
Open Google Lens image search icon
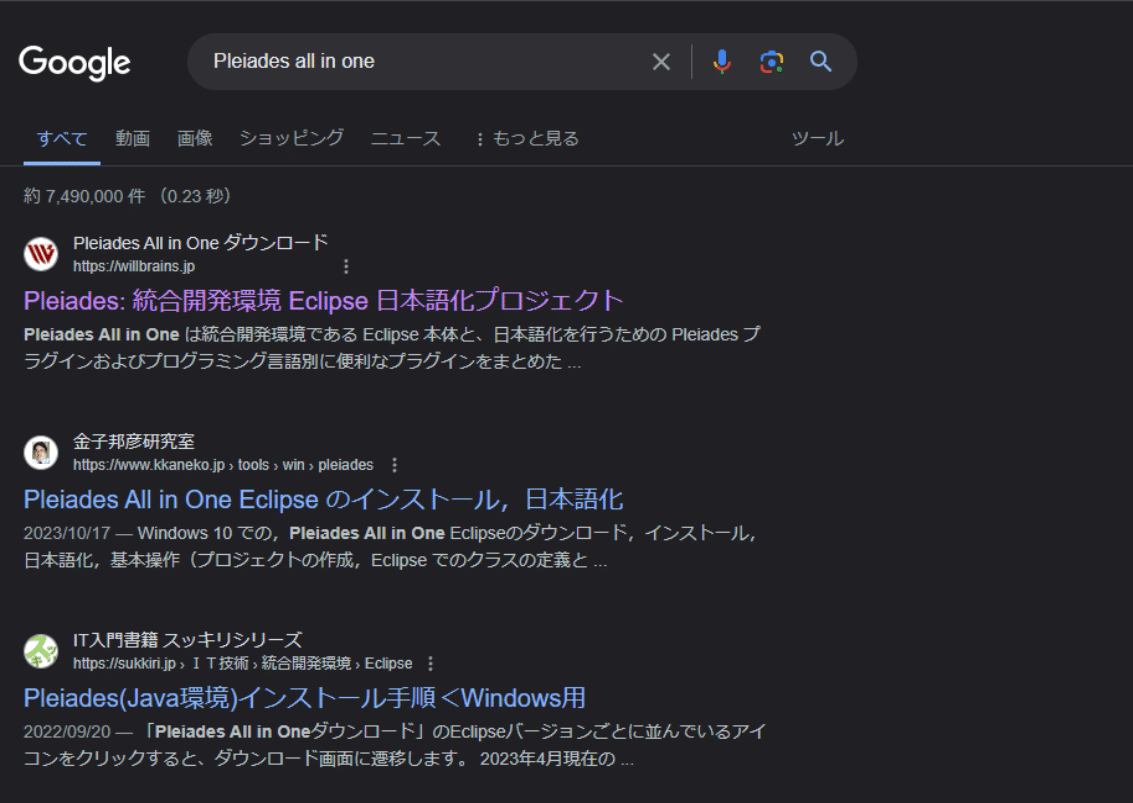click(772, 62)
